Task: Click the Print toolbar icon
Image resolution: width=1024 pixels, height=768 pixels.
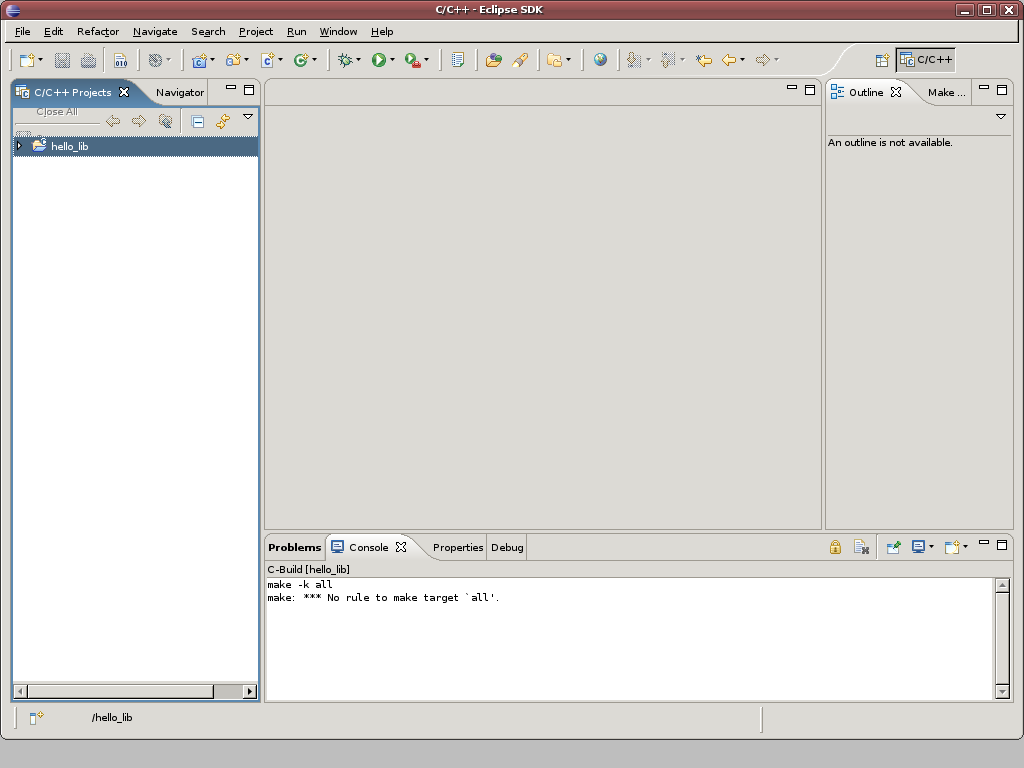Action: click(x=88, y=60)
